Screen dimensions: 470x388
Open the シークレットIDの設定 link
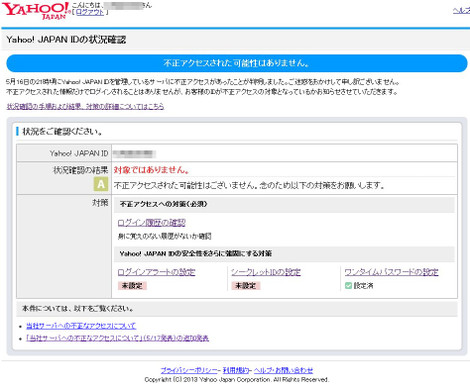266,272
